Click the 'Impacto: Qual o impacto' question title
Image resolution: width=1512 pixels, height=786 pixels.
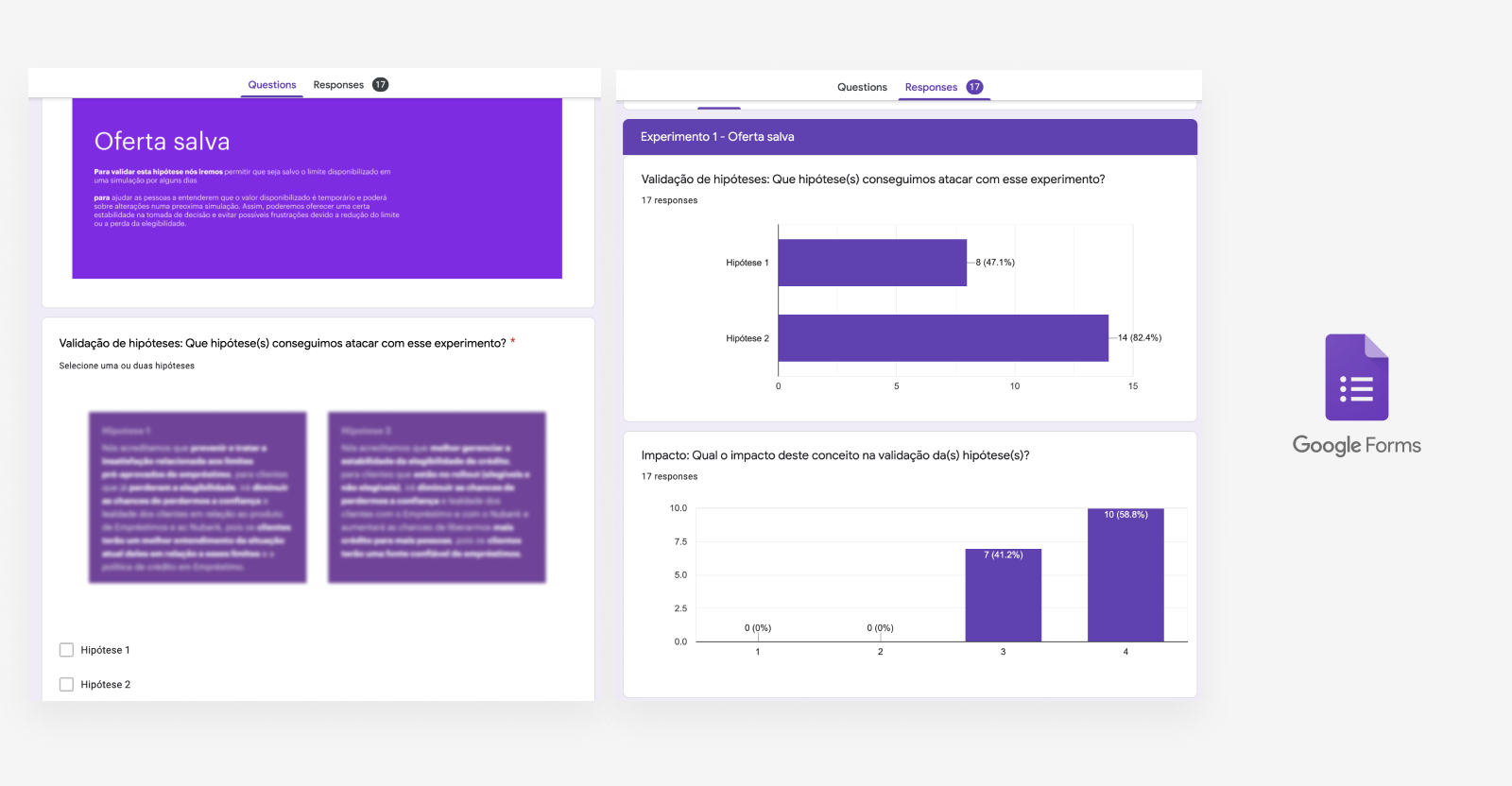click(x=834, y=455)
